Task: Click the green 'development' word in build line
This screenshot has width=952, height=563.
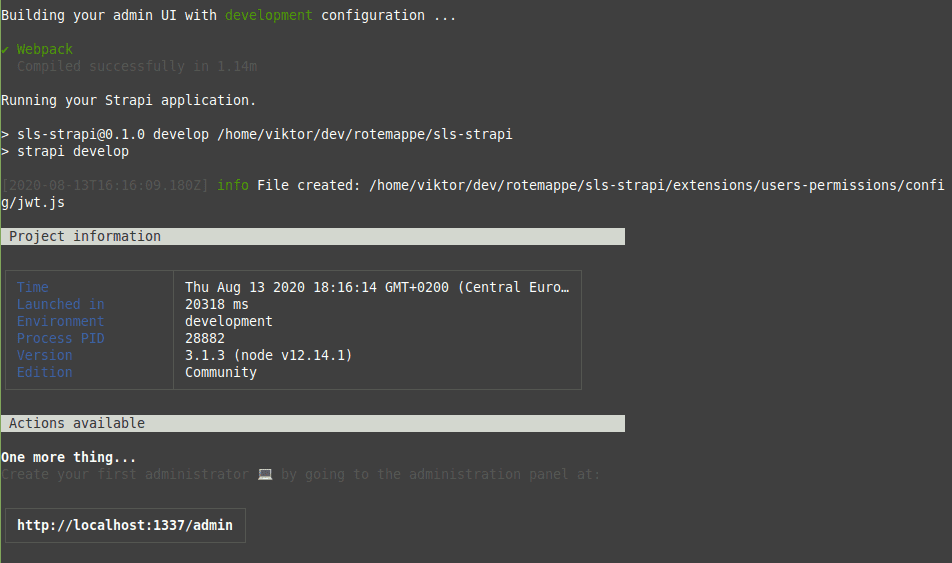Action: point(268,15)
